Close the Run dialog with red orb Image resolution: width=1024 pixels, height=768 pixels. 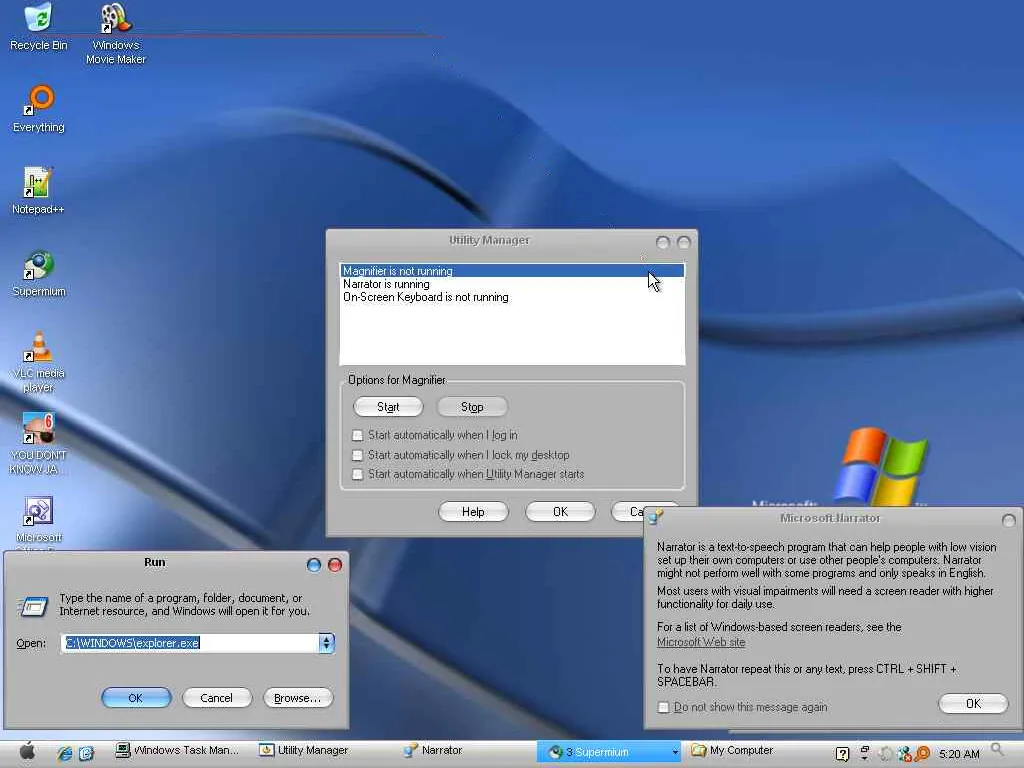[x=334, y=565]
